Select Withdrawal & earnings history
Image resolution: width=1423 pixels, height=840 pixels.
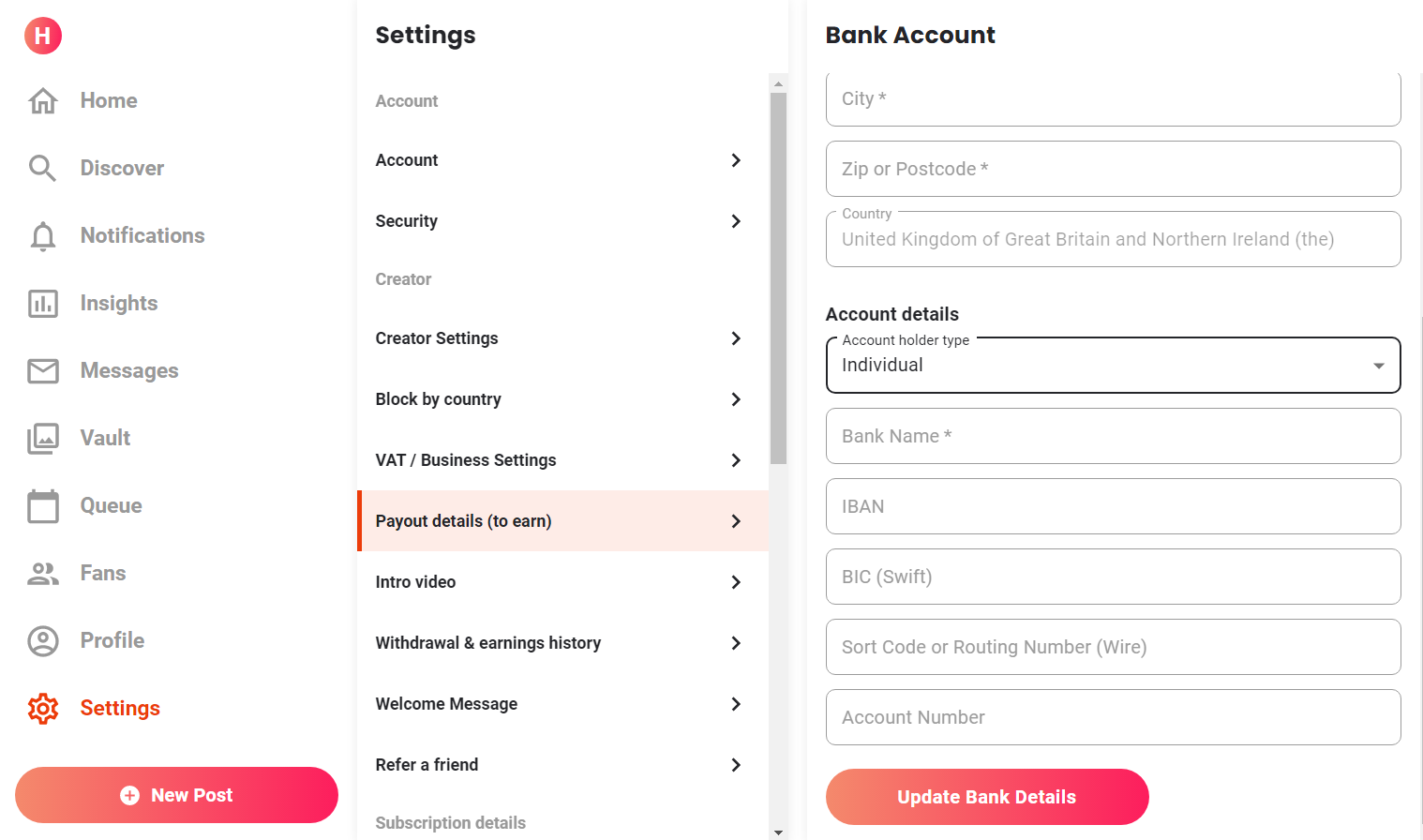point(562,643)
